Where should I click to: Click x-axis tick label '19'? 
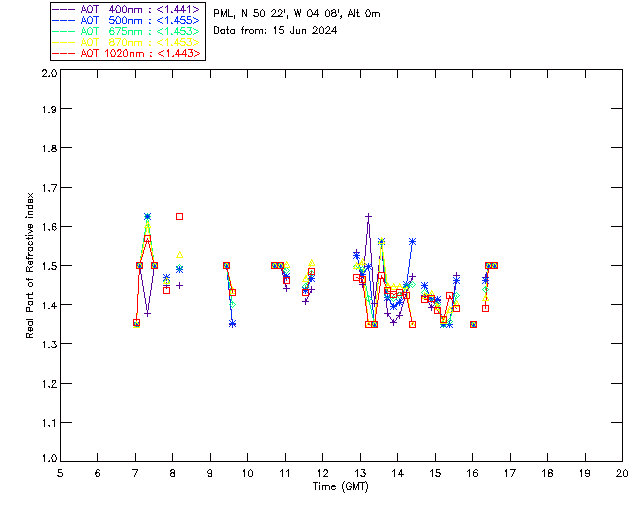click(585, 473)
